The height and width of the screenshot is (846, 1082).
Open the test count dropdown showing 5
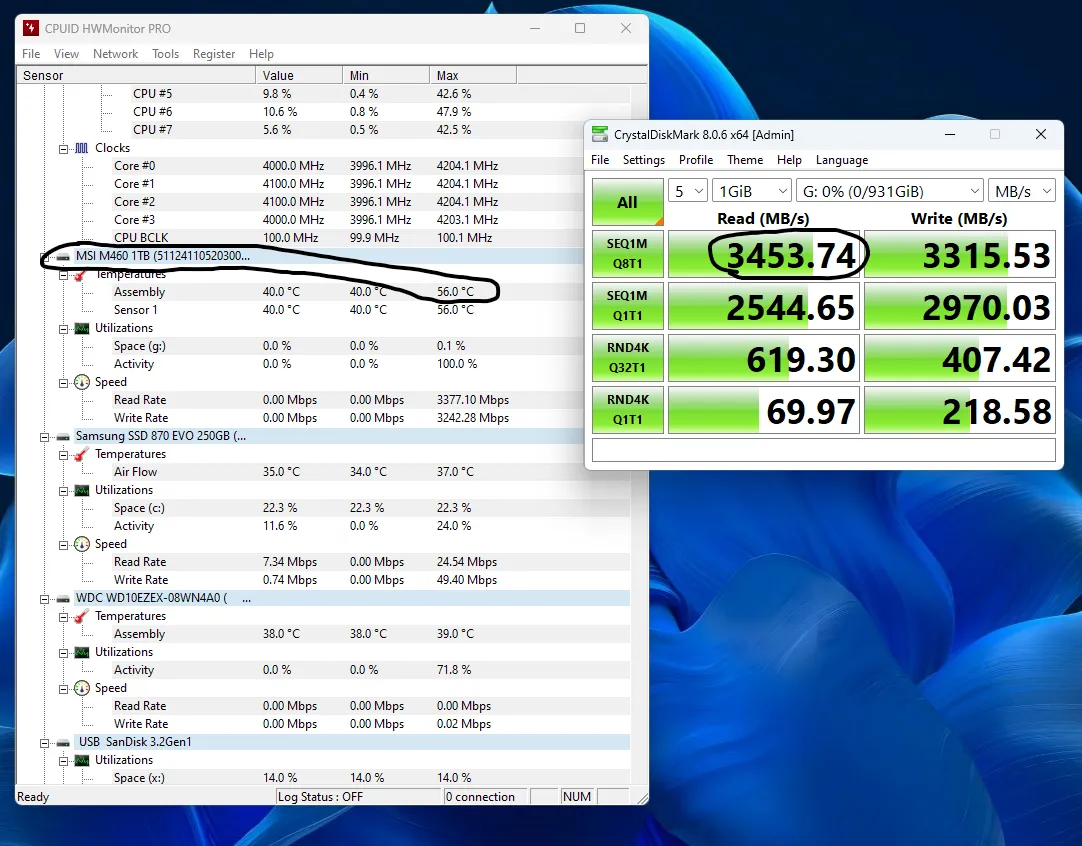pos(688,191)
